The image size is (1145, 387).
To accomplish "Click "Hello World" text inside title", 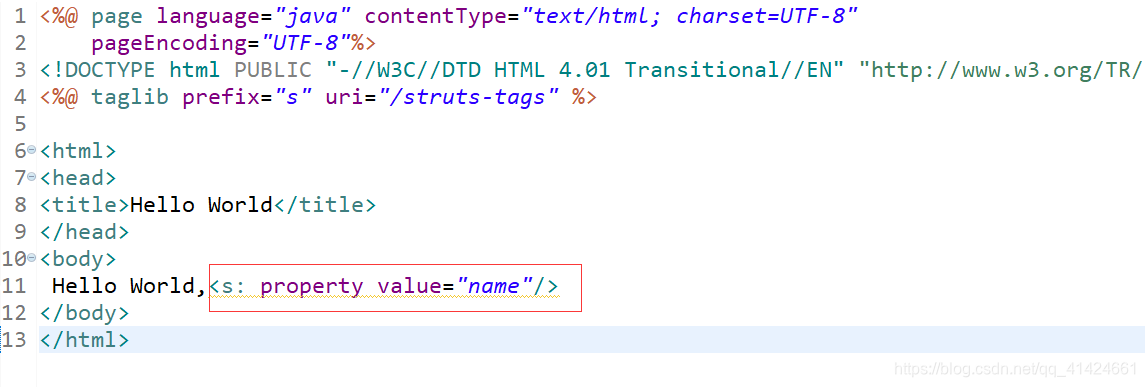I will (201, 205).
